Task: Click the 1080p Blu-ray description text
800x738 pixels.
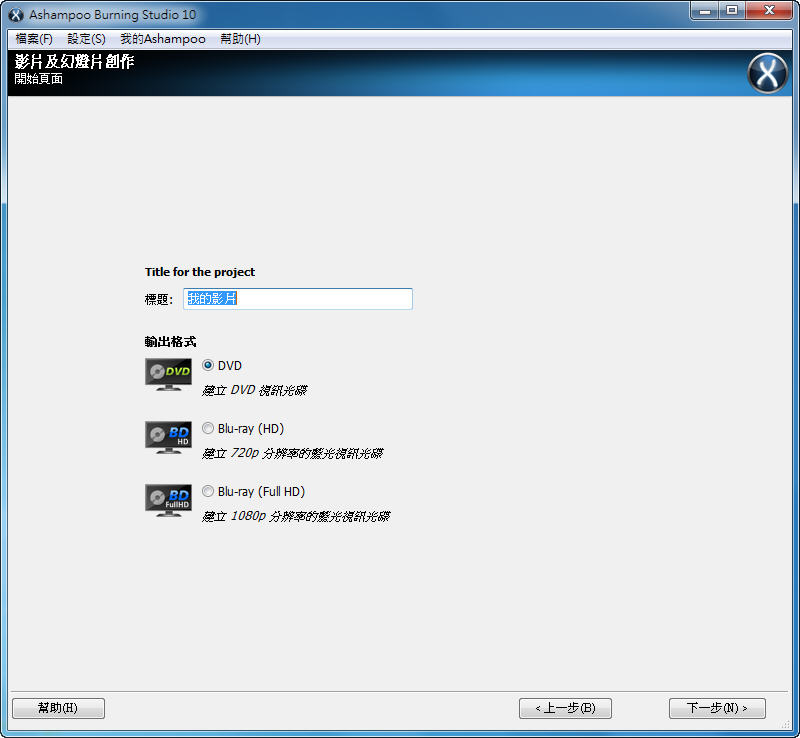Action: point(296,516)
